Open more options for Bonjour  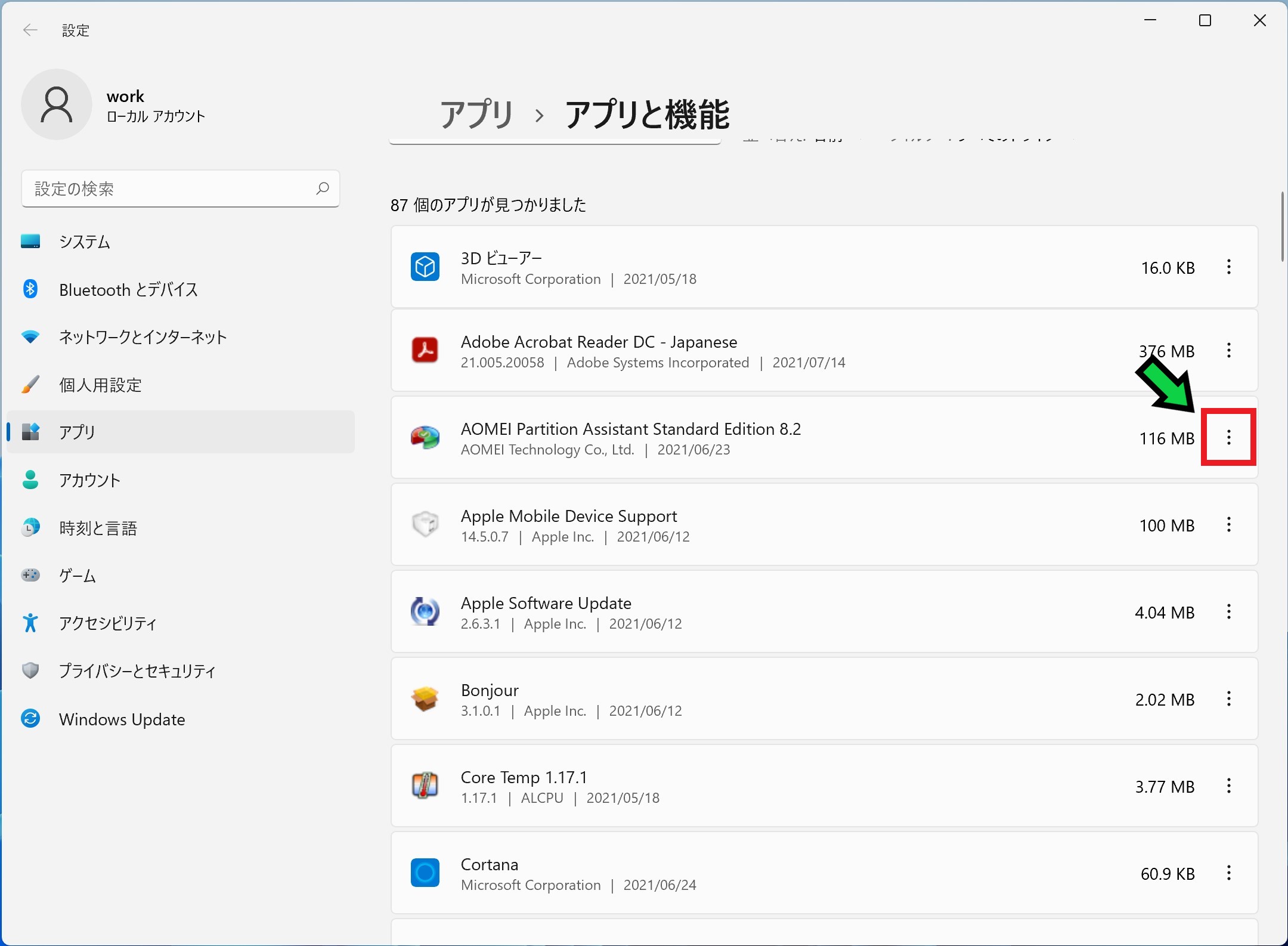point(1229,698)
